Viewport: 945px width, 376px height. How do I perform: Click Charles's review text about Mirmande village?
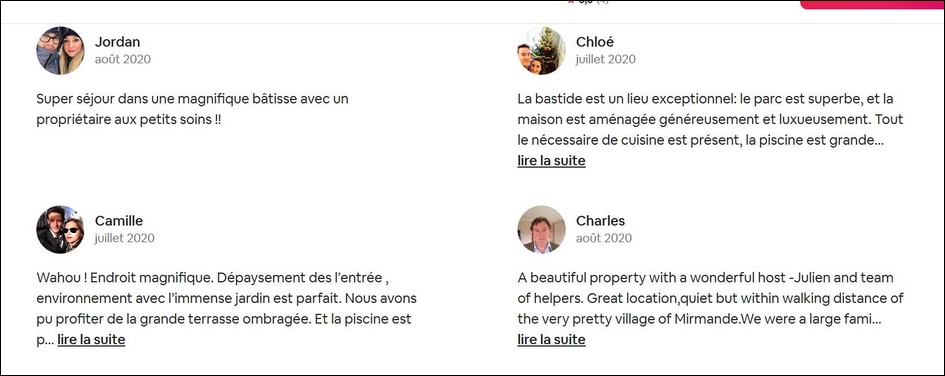click(x=711, y=298)
